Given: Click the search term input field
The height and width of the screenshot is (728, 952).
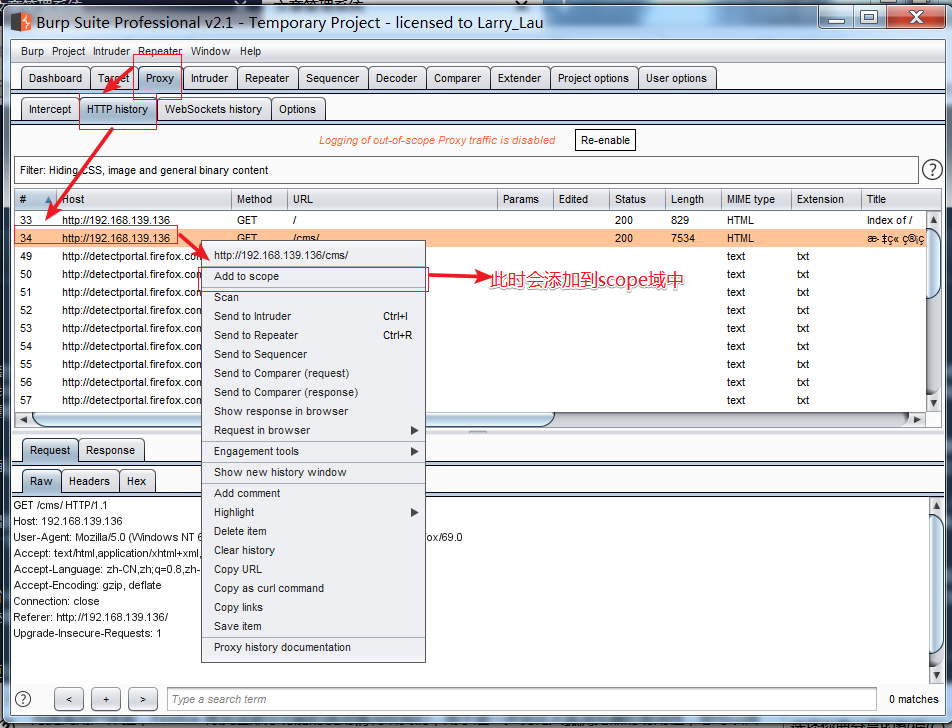Looking at the screenshot, I should pos(522,699).
